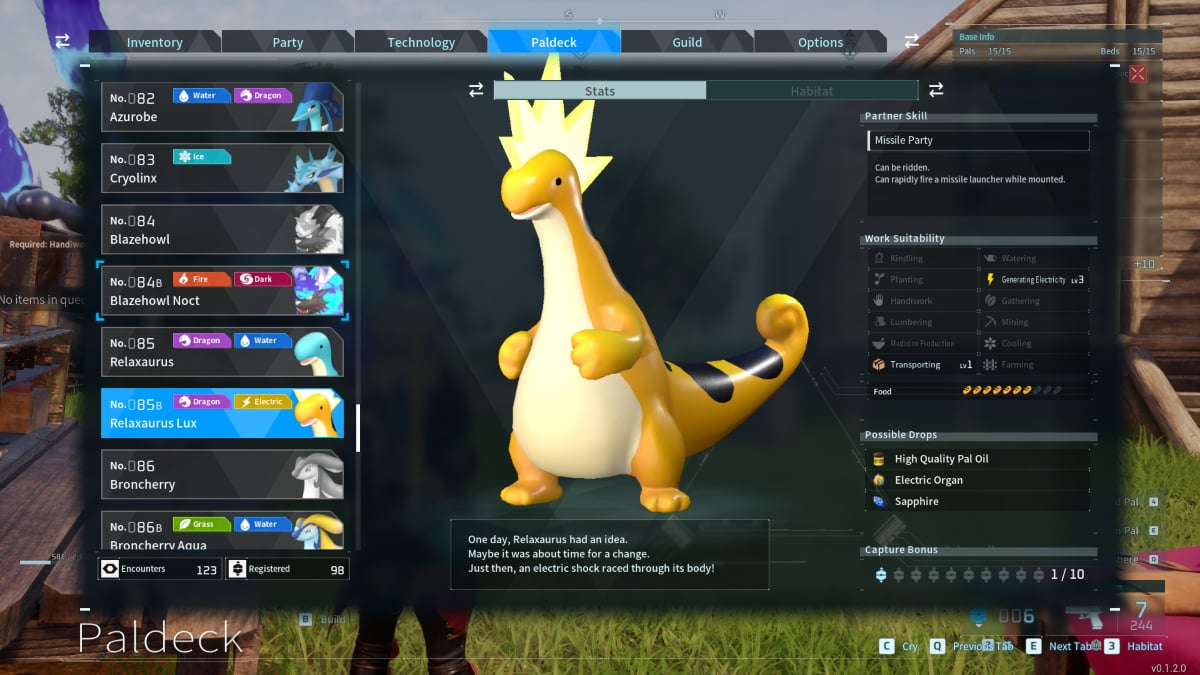Switch to the Inventory tab

coord(155,42)
